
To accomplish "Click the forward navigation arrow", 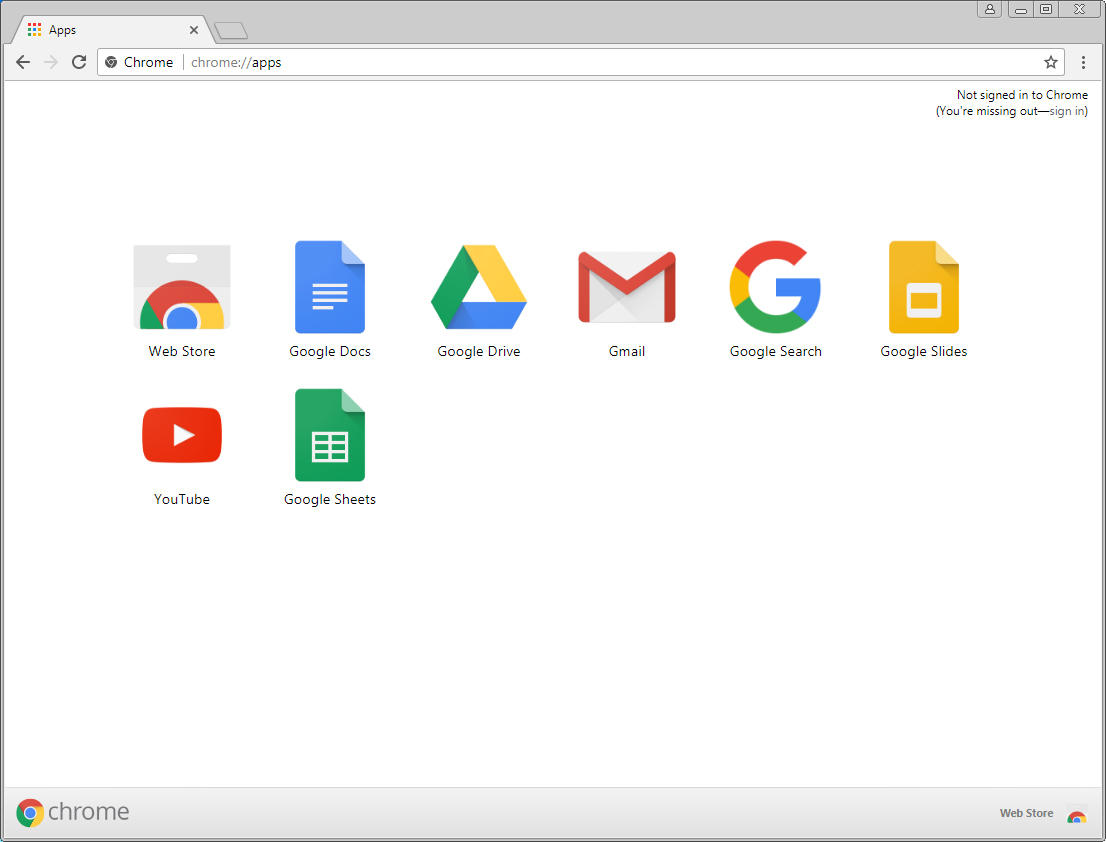I will [51, 62].
